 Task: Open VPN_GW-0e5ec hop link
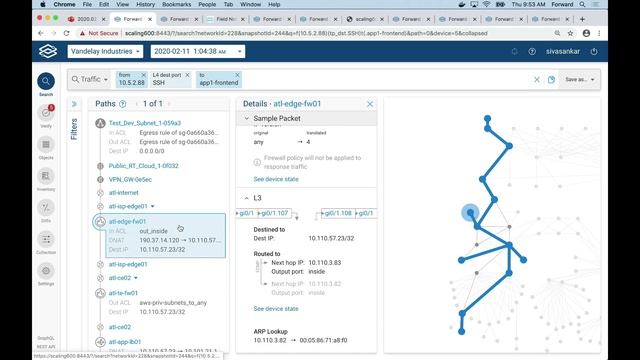click(x=130, y=180)
